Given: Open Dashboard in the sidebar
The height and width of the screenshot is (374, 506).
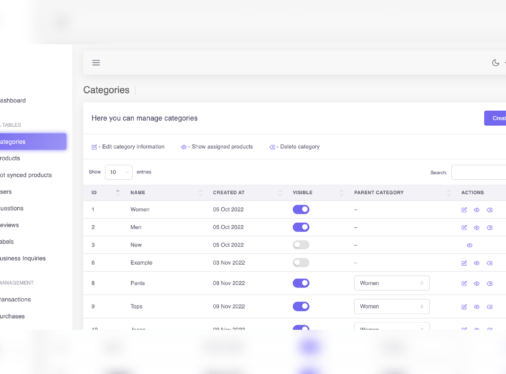Looking at the screenshot, I should pos(13,100).
